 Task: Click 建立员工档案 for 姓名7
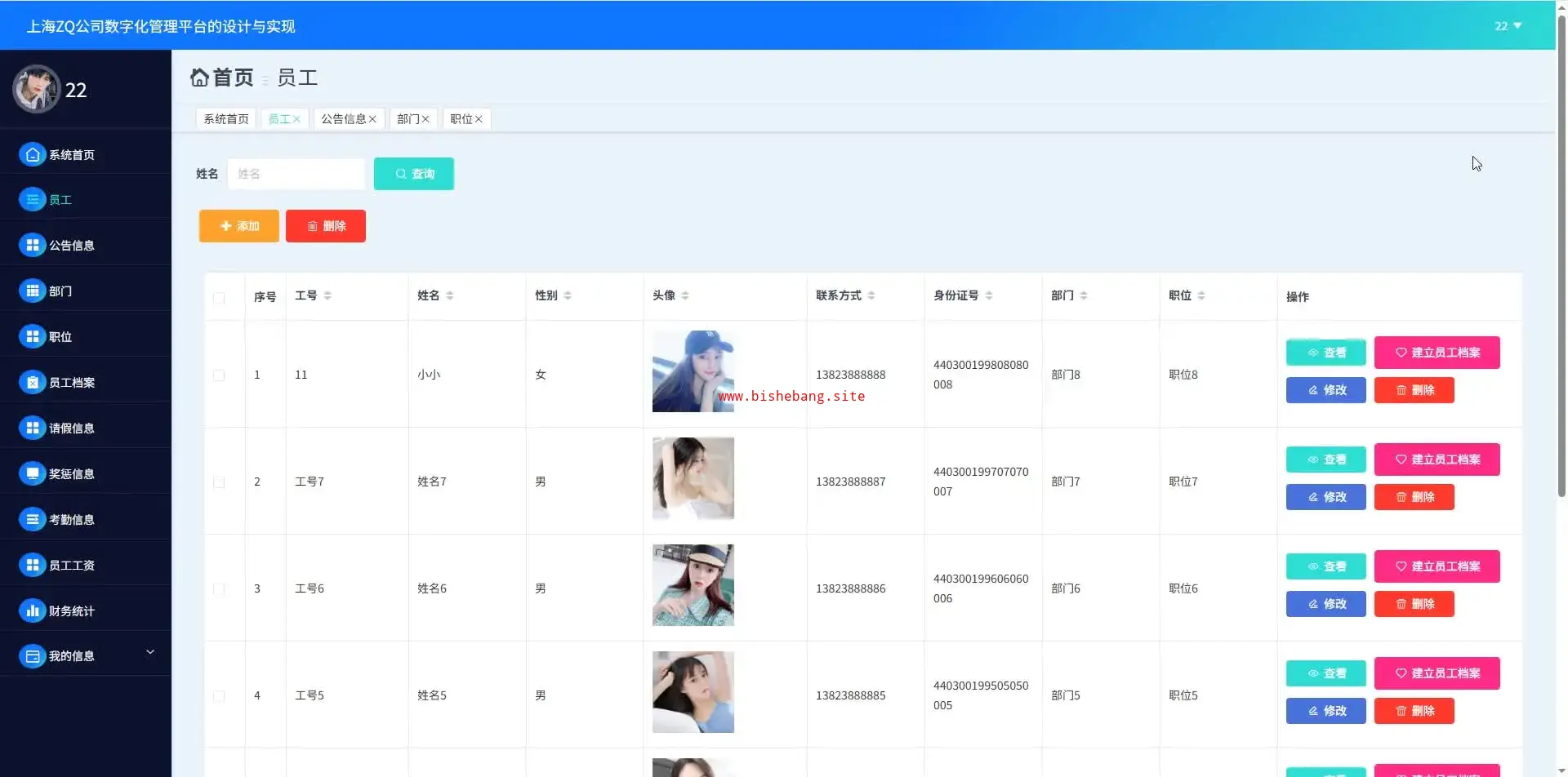coord(1437,460)
